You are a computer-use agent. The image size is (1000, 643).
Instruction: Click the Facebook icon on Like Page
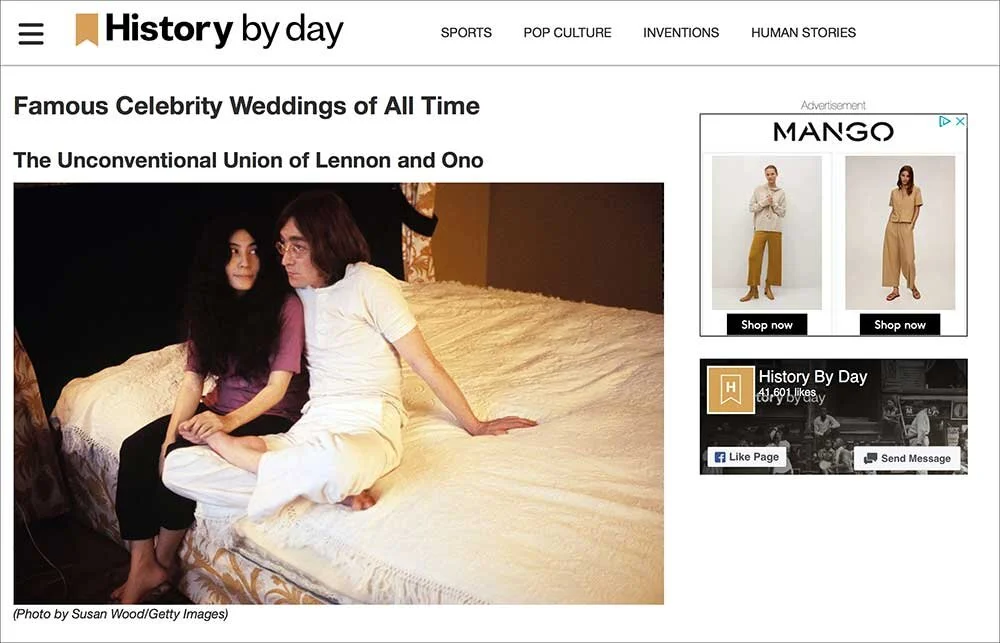[x=720, y=457]
